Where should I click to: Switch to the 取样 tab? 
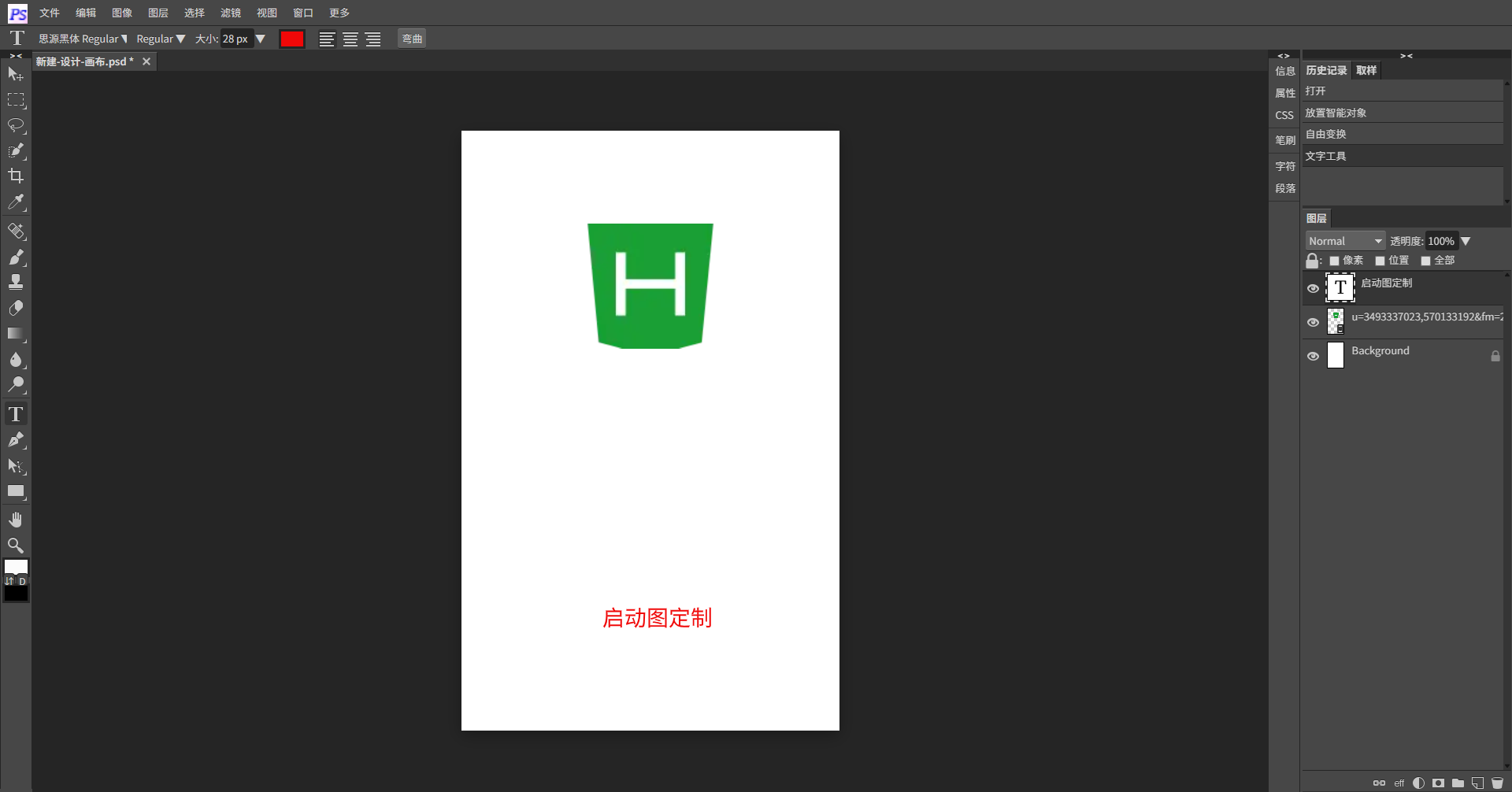[1366, 70]
